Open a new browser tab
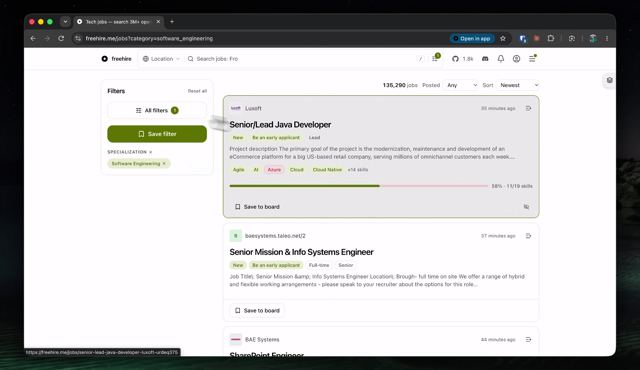 [x=172, y=22]
